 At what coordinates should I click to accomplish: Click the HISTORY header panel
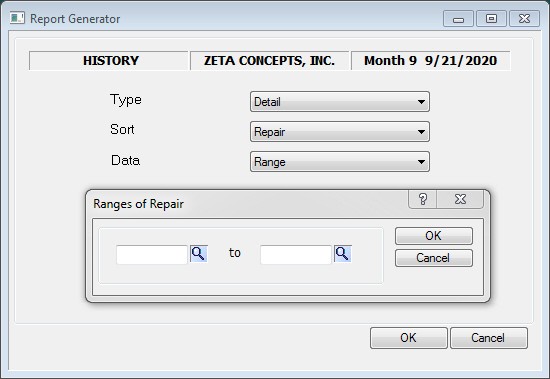point(109,61)
